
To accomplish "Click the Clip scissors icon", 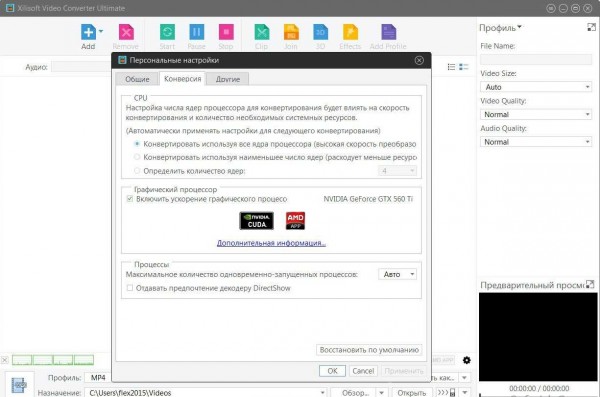I will [x=262, y=32].
